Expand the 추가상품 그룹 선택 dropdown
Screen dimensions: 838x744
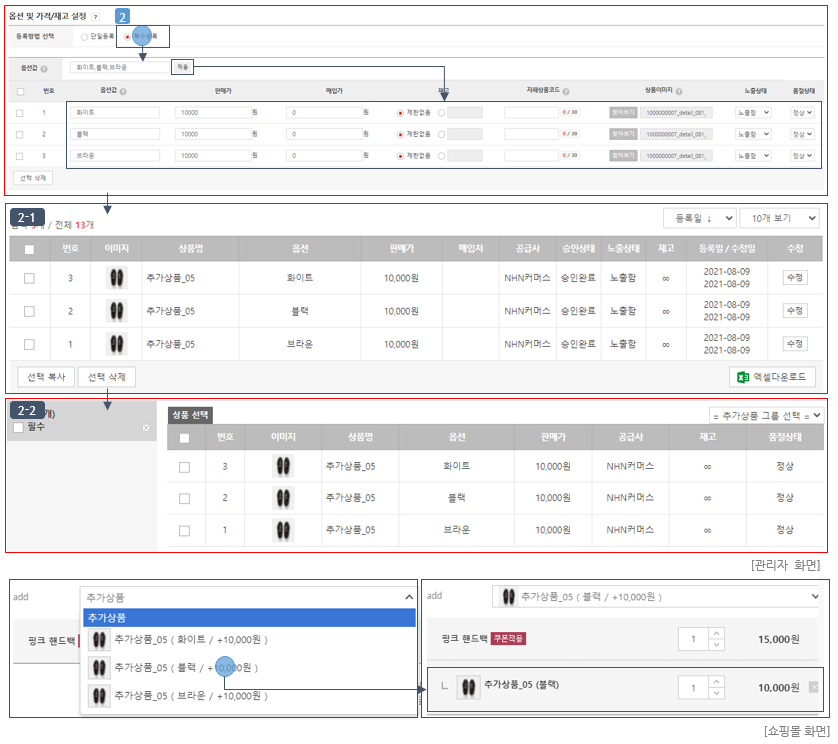click(766, 415)
